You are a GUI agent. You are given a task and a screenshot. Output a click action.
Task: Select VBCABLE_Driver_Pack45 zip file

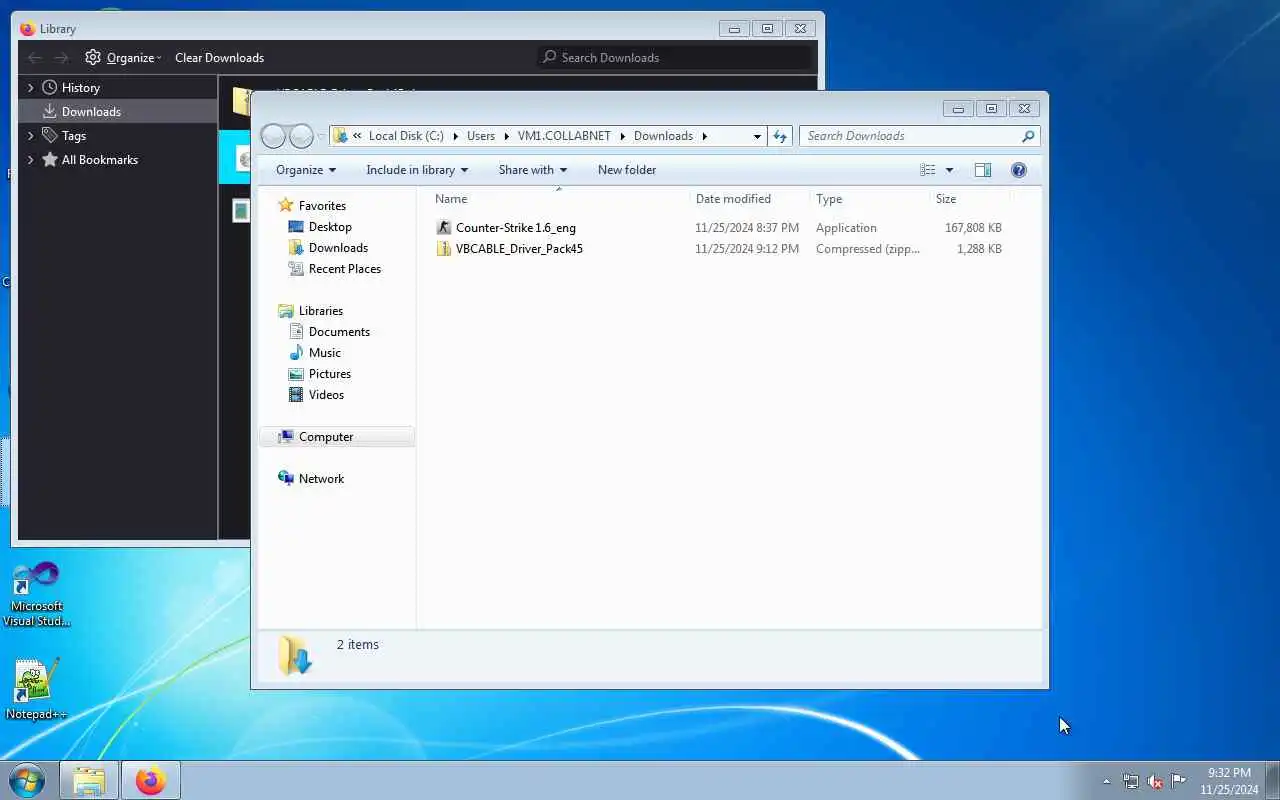509,249
